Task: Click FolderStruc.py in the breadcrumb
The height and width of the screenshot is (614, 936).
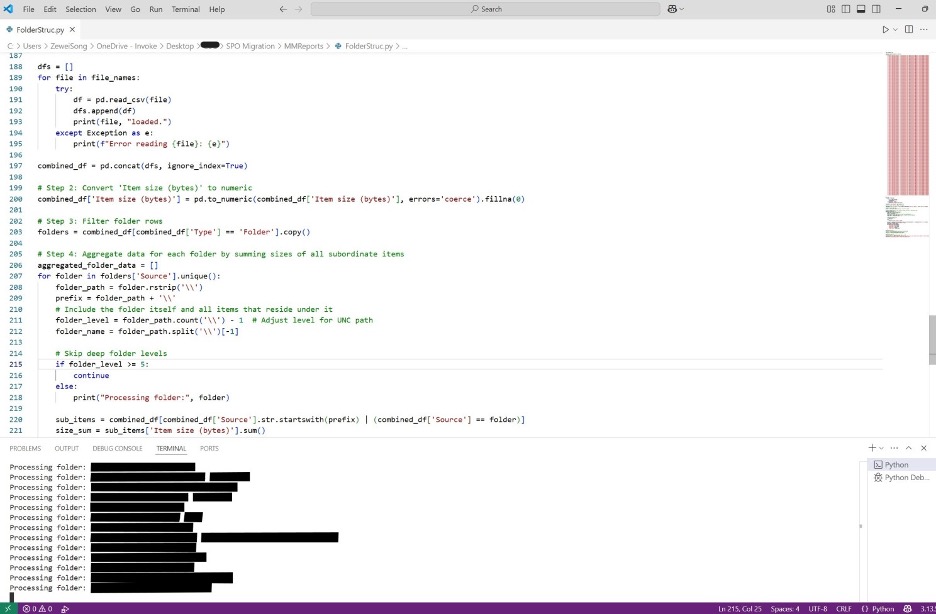Action: (369, 46)
